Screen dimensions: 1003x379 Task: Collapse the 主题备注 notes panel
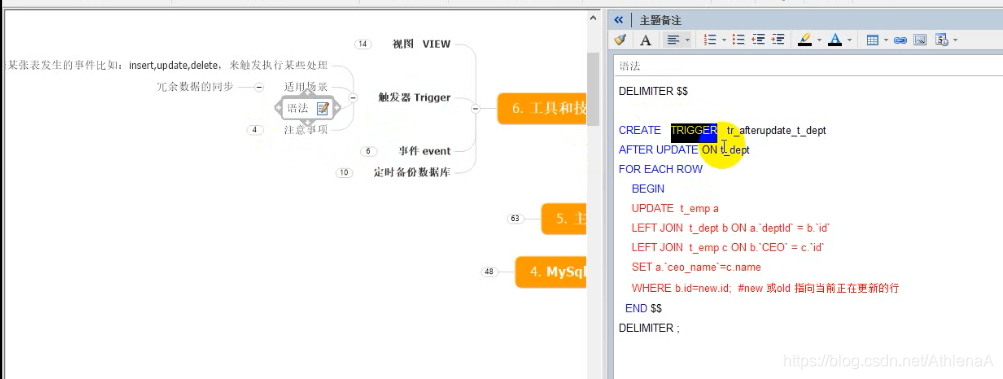pos(618,20)
